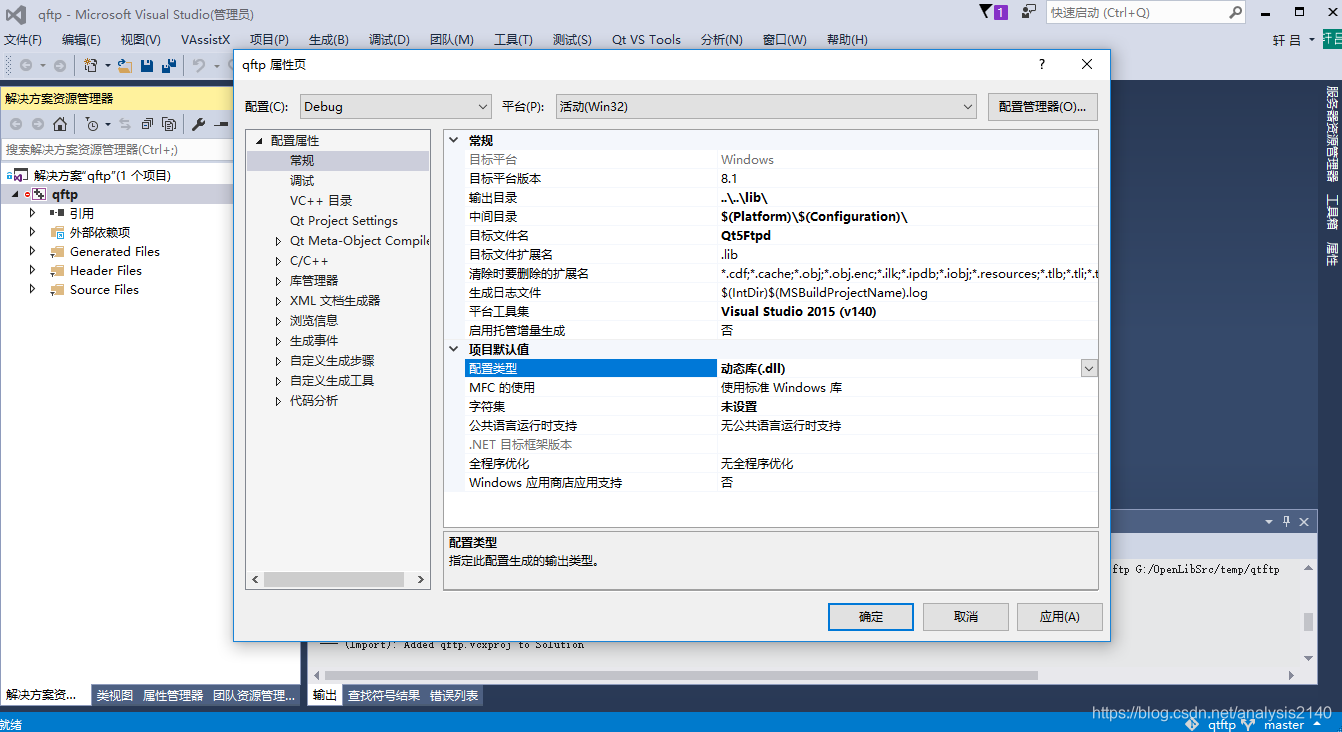The height and width of the screenshot is (732, 1342).
Task: Open the Configuration Type value dropdown arrow
Action: [x=1089, y=368]
